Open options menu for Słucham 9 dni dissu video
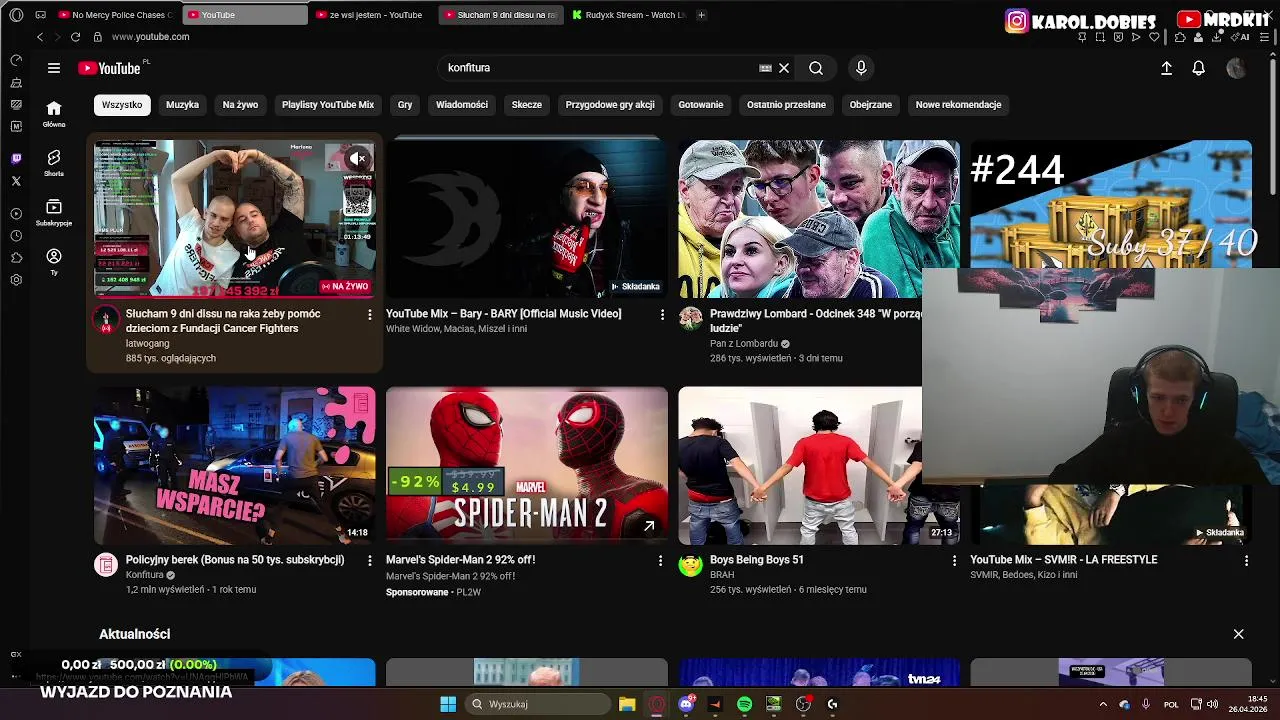Viewport: 1280px width, 720px height. tap(369, 315)
